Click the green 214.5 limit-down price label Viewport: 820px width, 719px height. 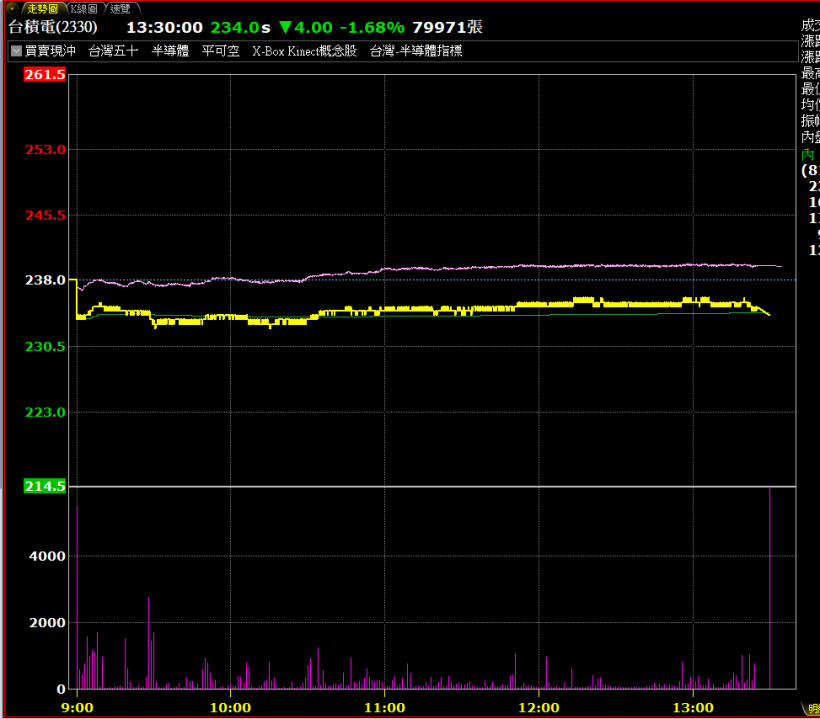click(x=45, y=486)
